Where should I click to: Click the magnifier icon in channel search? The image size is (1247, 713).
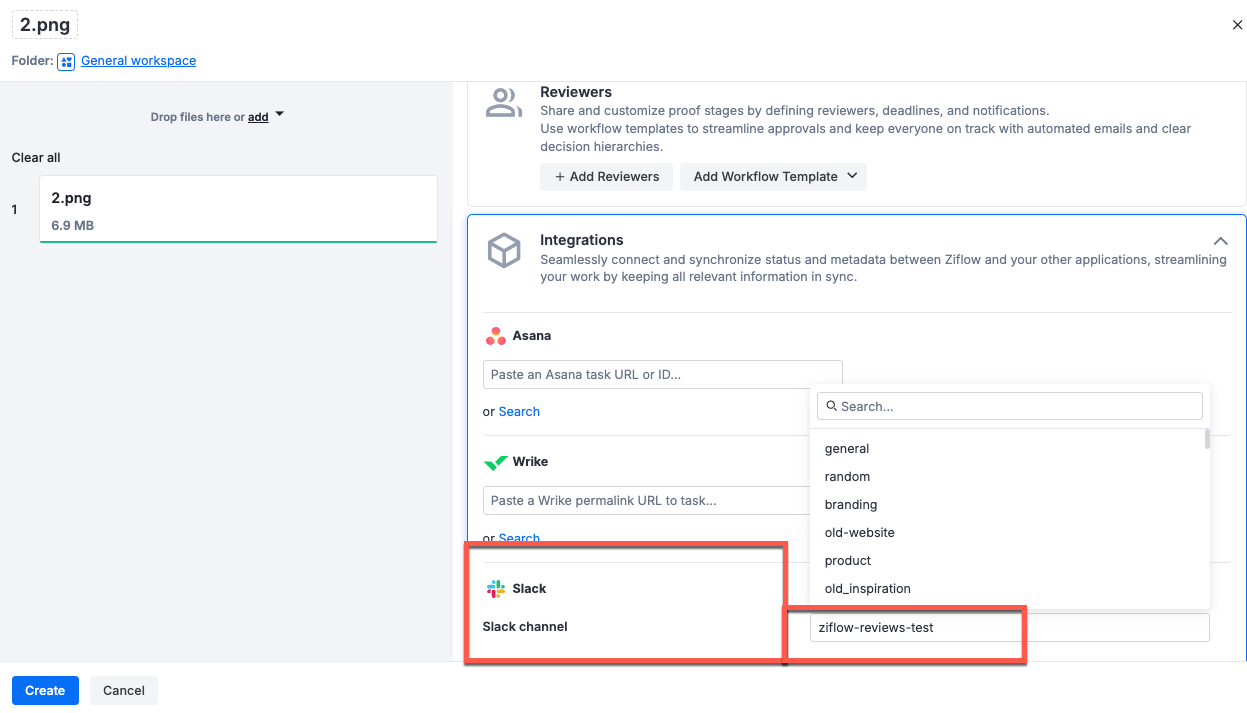tap(831, 406)
